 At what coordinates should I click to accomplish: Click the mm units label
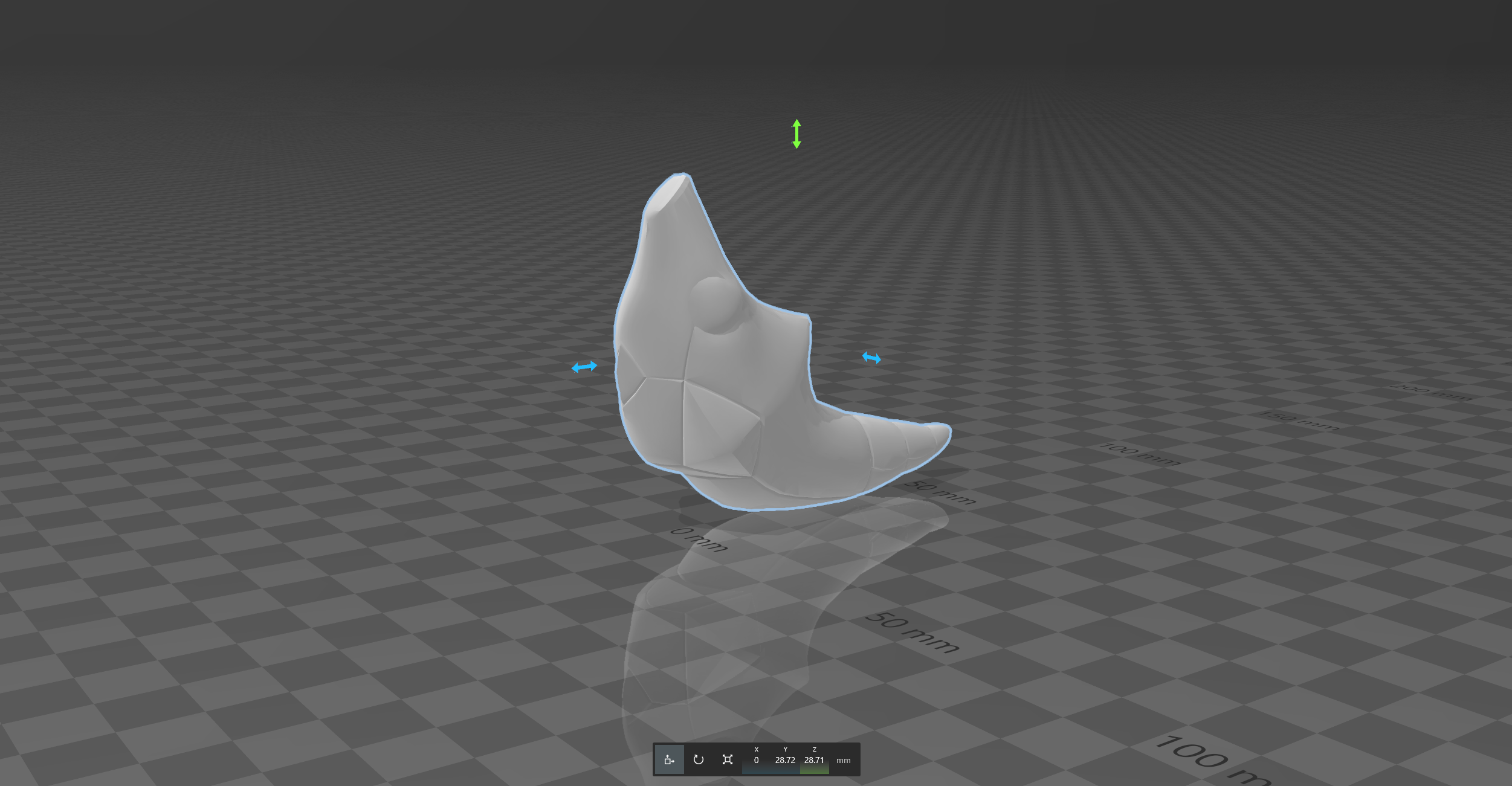tap(843, 761)
